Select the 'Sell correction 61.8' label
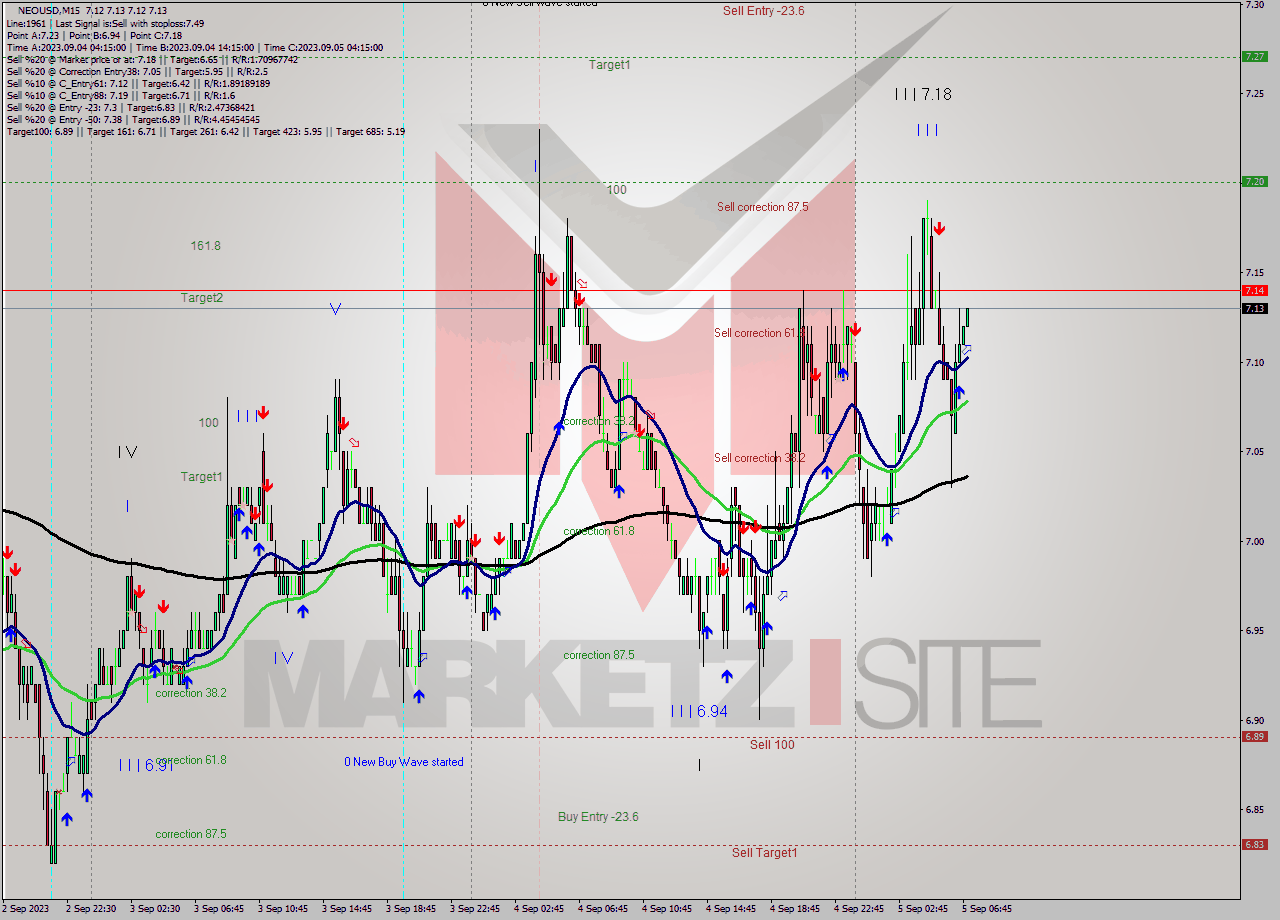 pos(758,333)
